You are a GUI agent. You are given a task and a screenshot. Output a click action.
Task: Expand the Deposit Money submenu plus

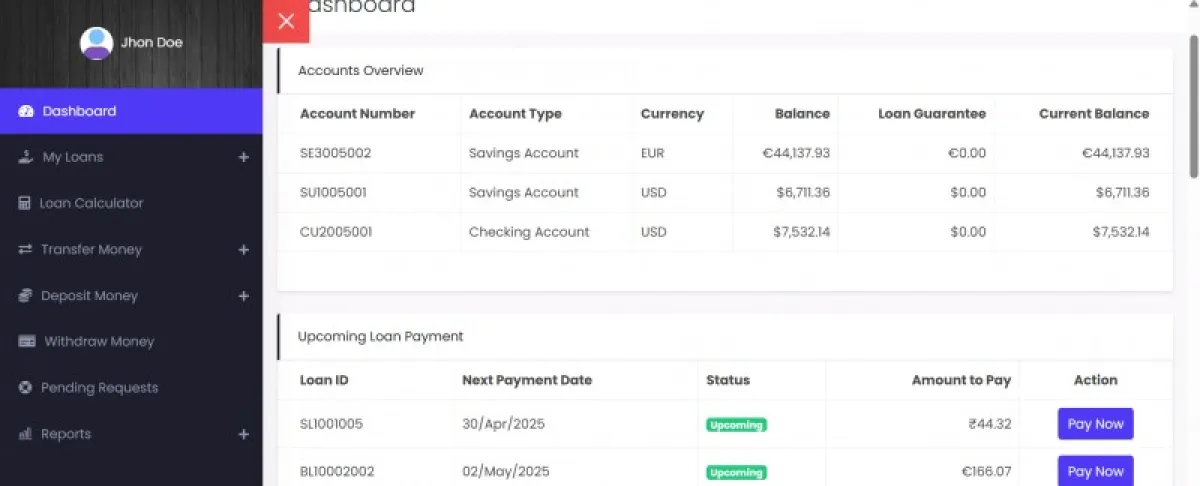tap(244, 296)
